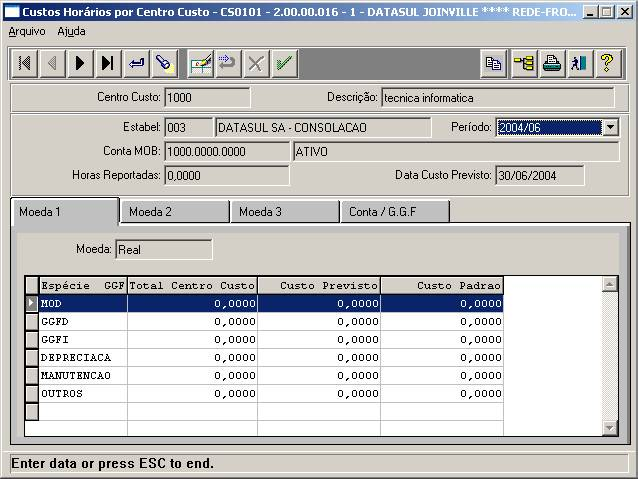This screenshot has height=479, width=638.
Task: Click Total Centro Custo value for MANUTENCAO
Action: point(192,375)
